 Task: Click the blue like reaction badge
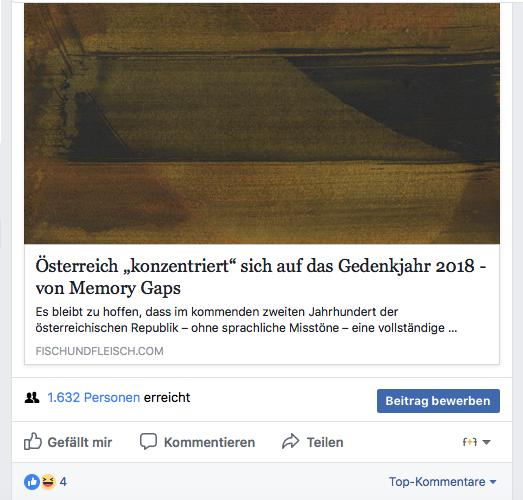pyautogui.click(x=32, y=482)
